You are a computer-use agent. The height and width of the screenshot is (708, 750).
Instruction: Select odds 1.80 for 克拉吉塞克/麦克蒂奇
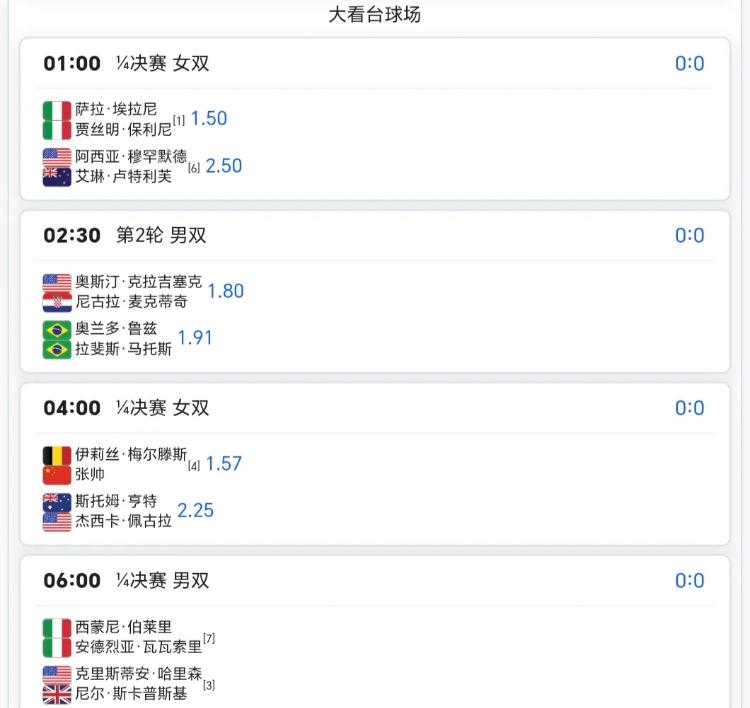(x=226, y=291)
